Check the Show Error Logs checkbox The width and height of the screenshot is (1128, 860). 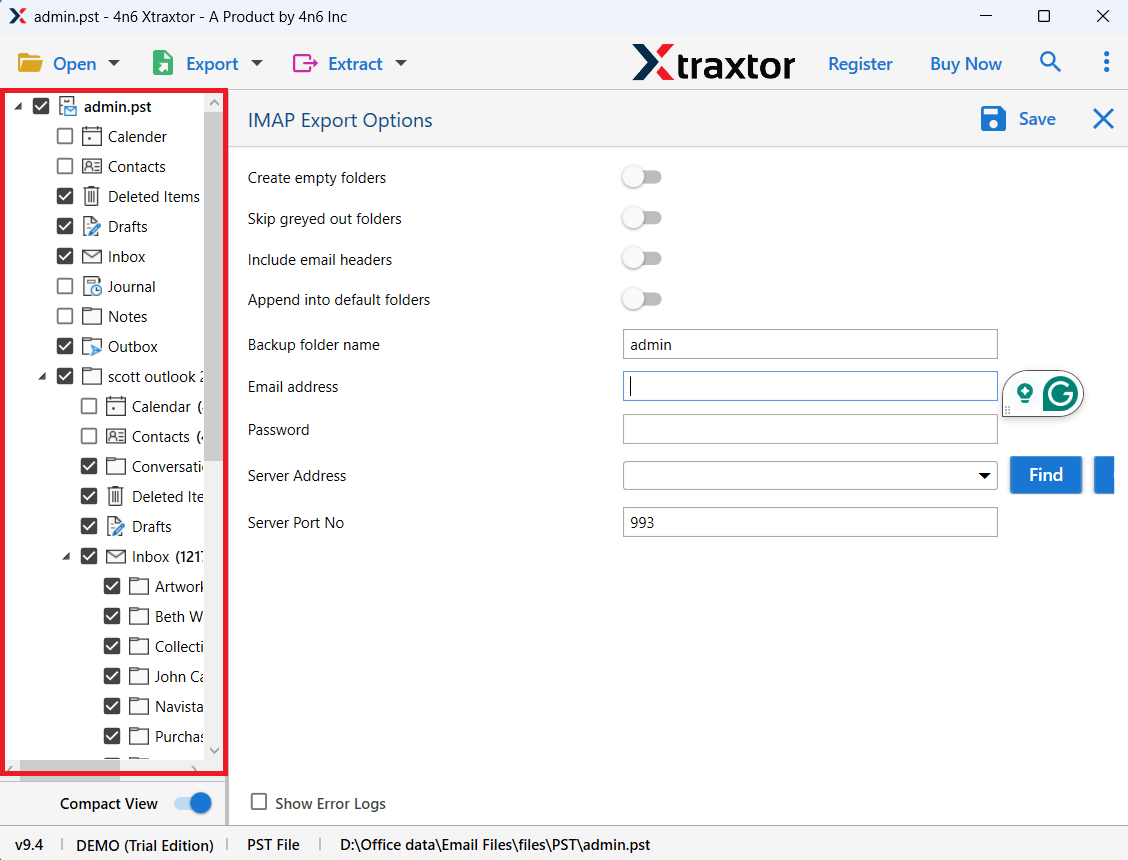(259, 802)
